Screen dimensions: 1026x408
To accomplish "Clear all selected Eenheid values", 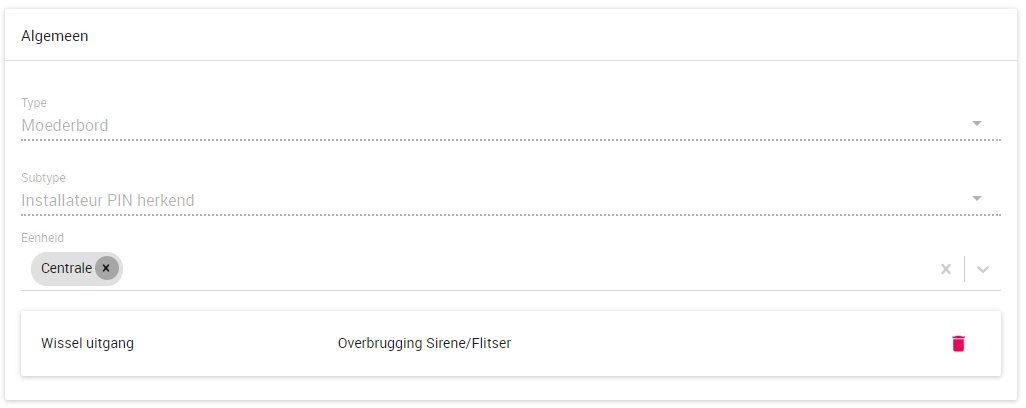I will (x=945, y=269).
